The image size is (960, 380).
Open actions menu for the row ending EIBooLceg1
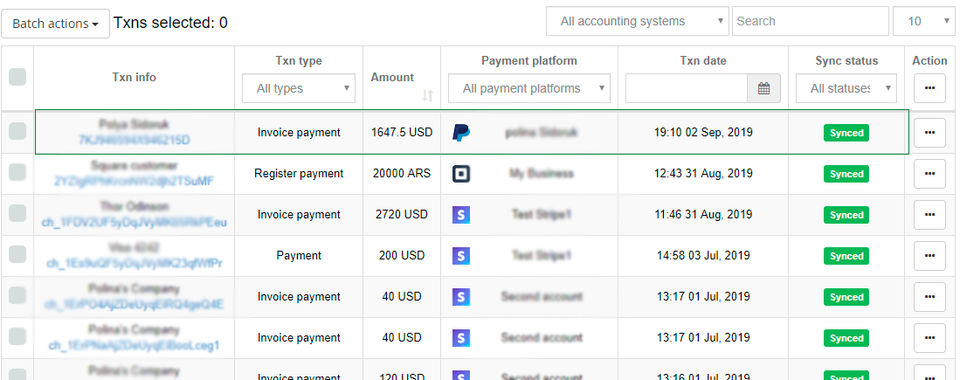(x=929, y=338)
